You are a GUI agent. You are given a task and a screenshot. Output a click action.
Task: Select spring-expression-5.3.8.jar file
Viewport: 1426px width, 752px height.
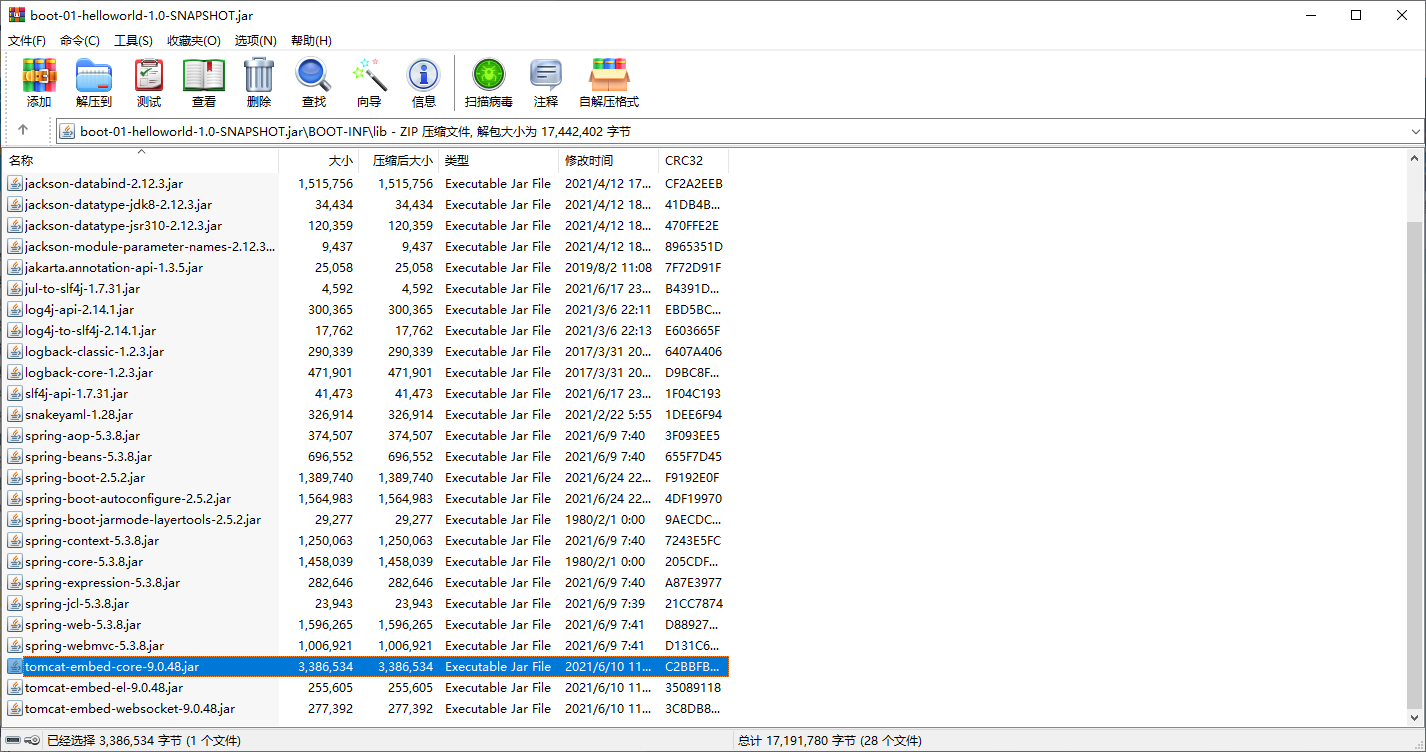[102, 582]
